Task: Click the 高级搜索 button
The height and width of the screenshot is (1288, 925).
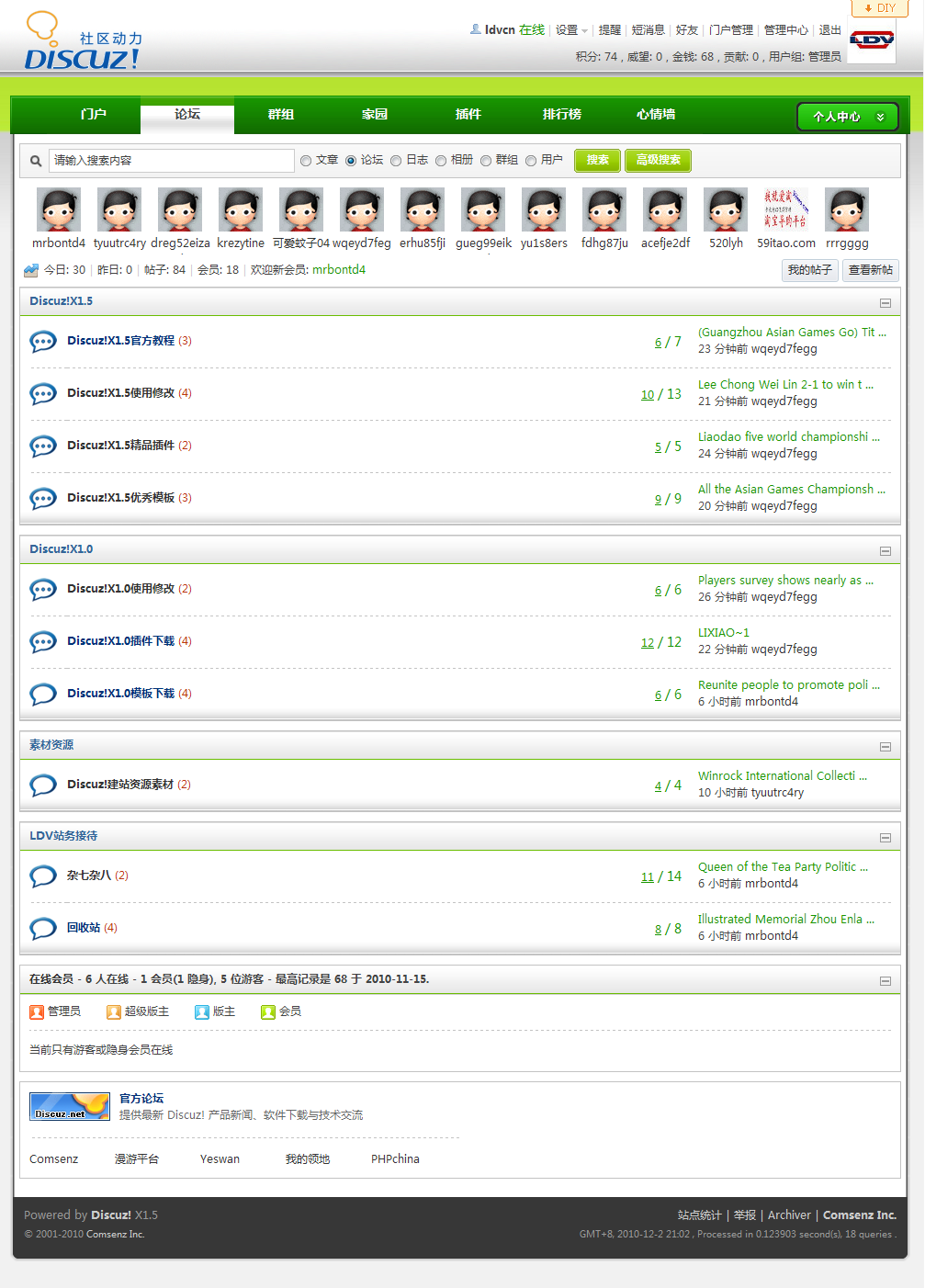Action: coord(659,161)
